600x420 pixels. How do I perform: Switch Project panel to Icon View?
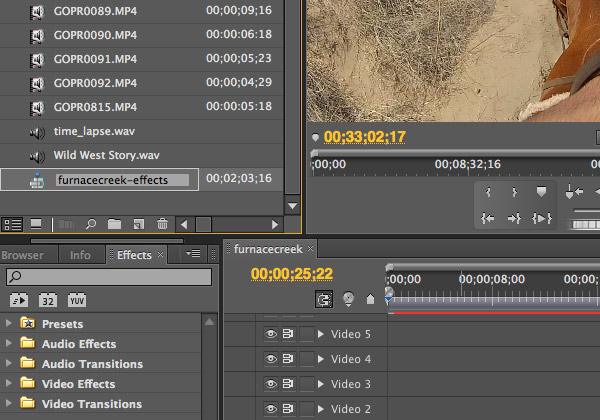click(x=36, y=224)
